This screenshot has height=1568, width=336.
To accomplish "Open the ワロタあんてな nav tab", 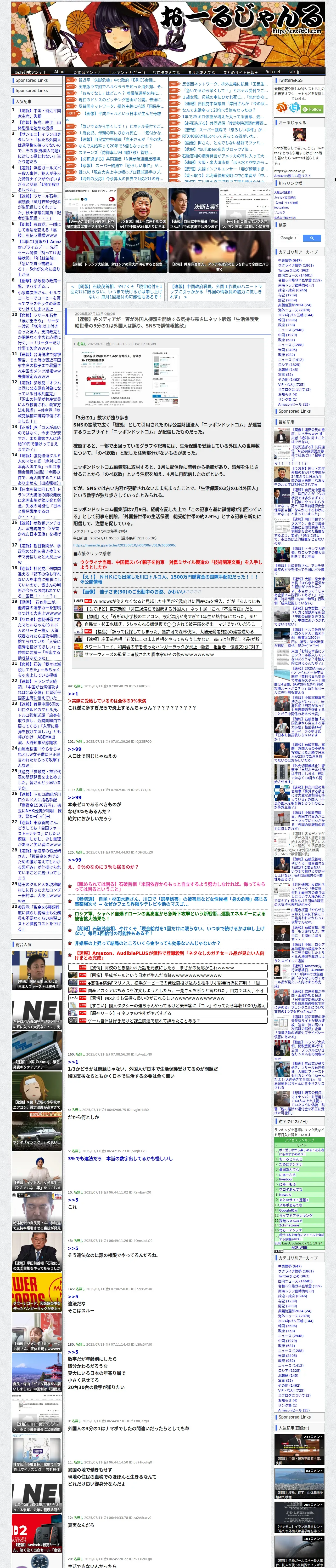I will [166, 72].
